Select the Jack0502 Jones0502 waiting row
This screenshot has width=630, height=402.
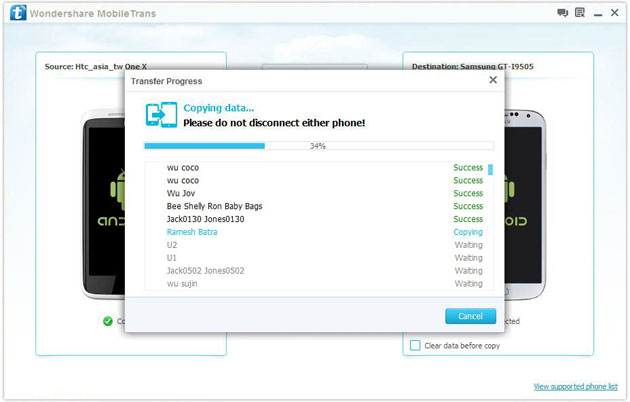coord(319,270)
